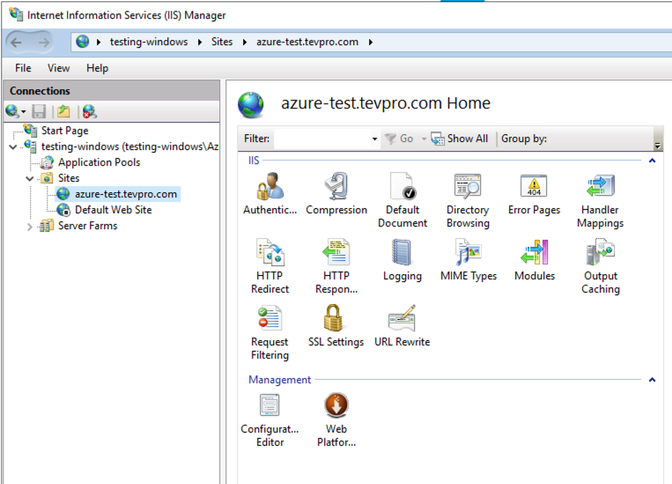
Task: Open the Output Caching feature
Action: click(x=600, y=266)
